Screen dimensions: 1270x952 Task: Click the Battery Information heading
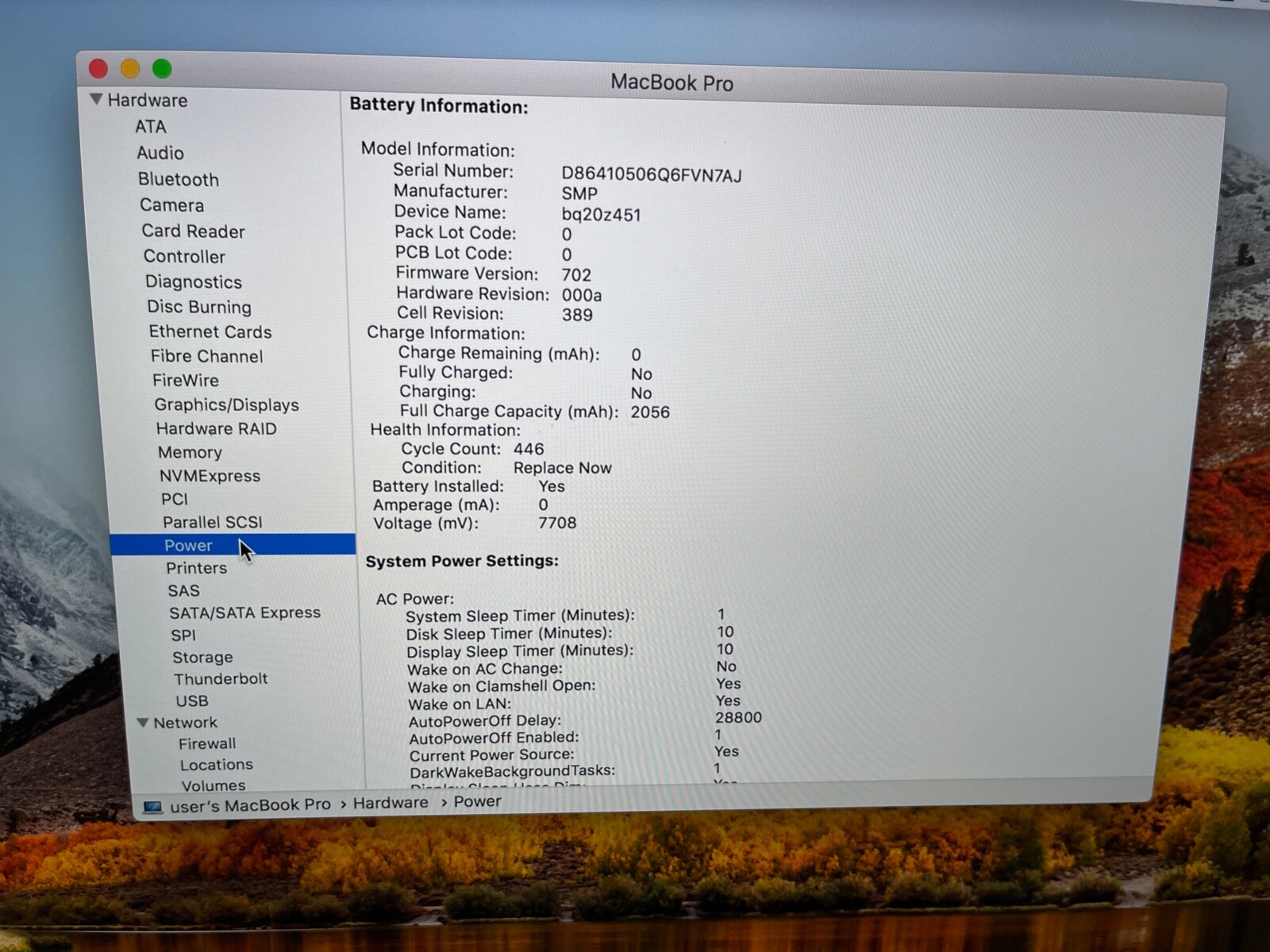coord(439,106)
